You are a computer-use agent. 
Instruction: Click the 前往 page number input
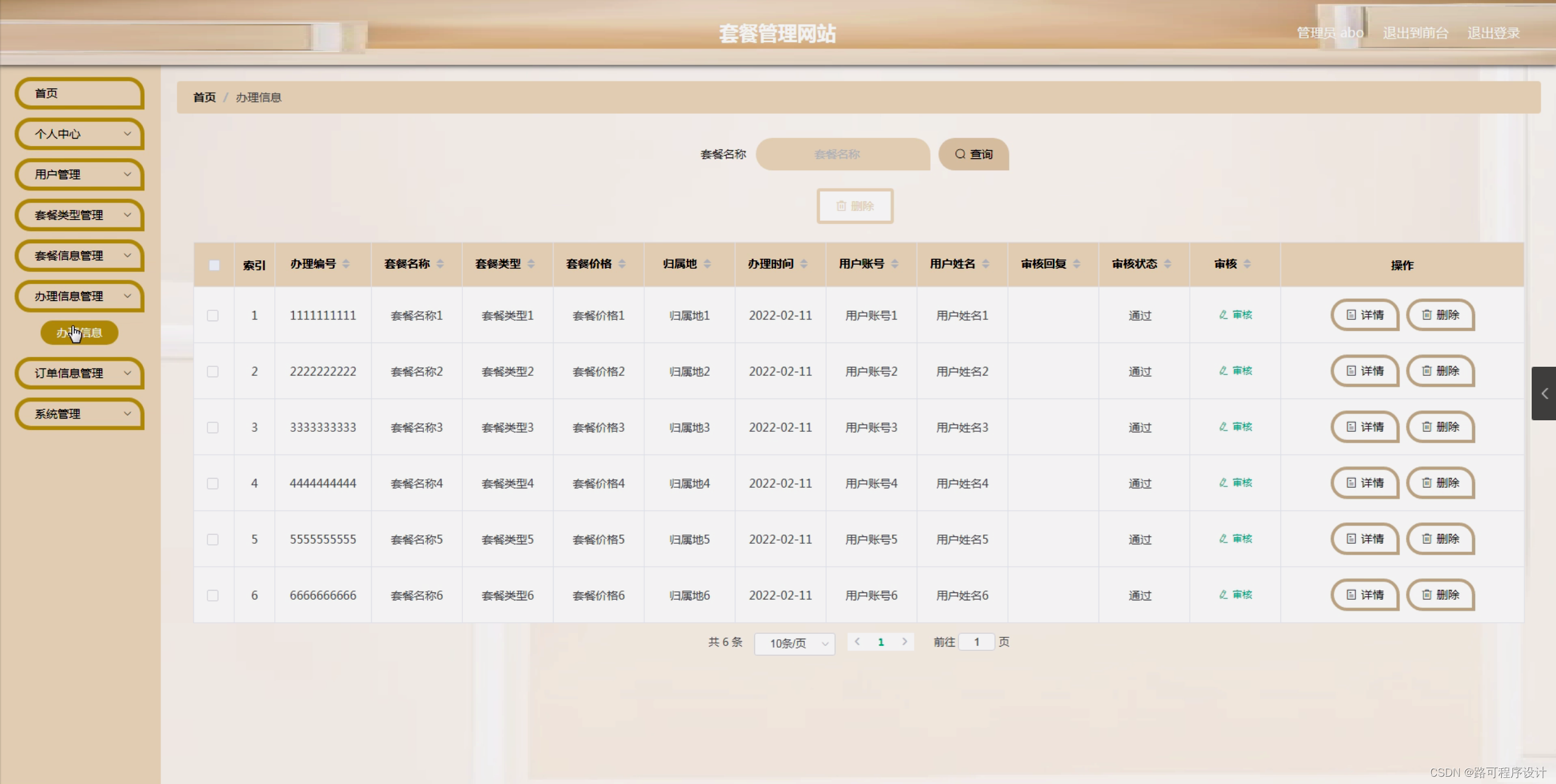[x=976, y=642]
